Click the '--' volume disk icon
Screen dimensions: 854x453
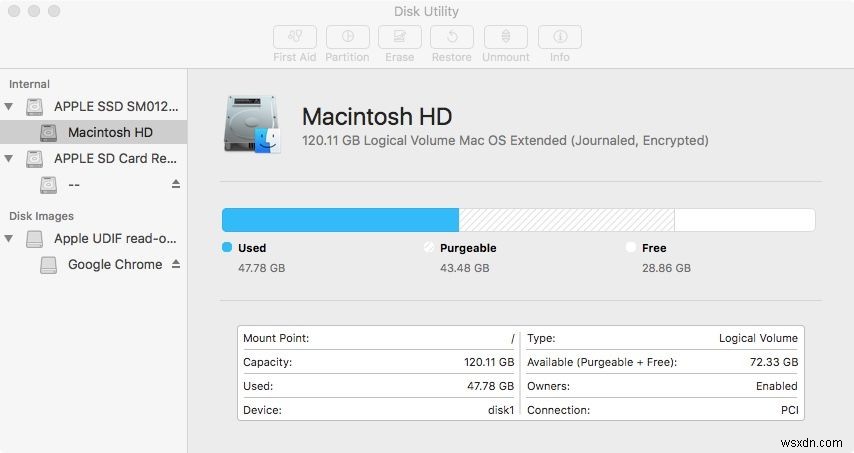pyautogui.click(x=48, y=185)
